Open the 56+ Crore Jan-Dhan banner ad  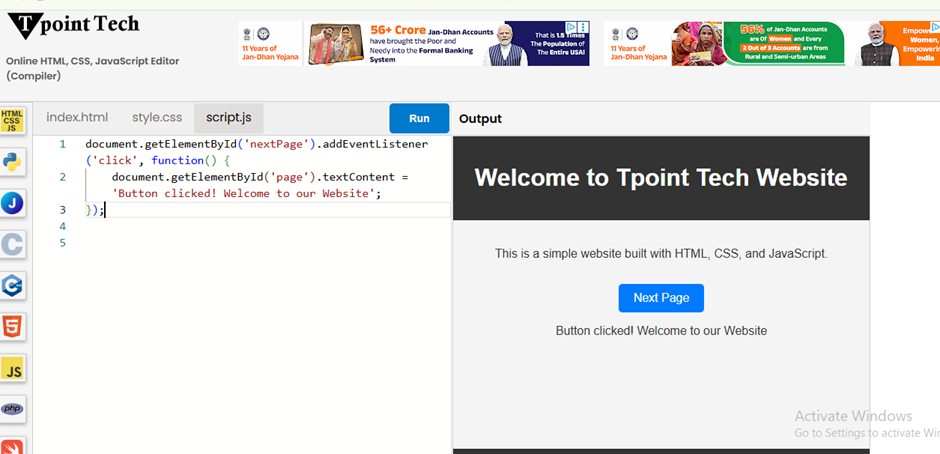[414, 44]
